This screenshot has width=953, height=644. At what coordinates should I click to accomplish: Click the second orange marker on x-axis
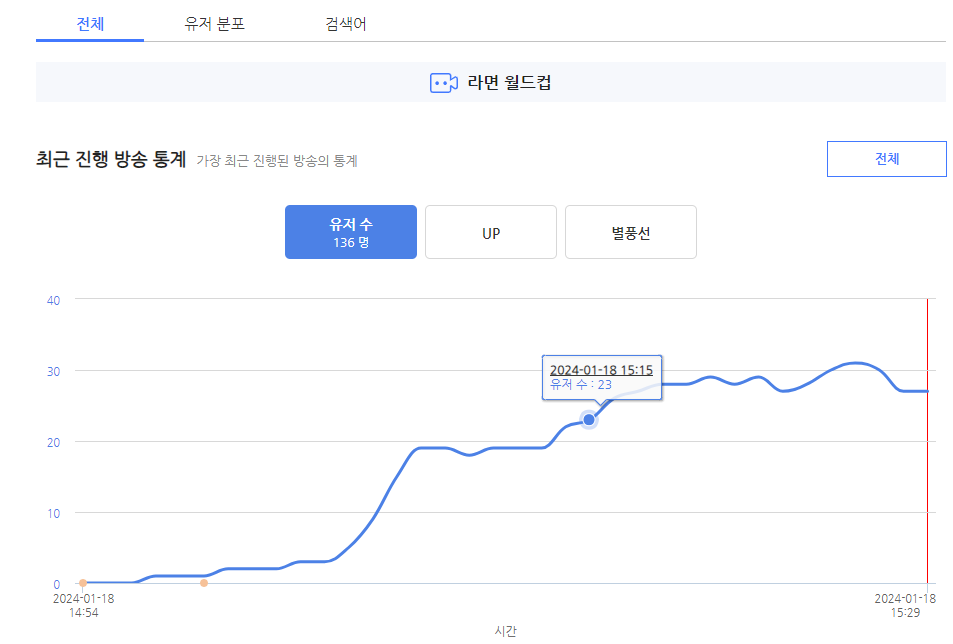(x=204, y=583)
